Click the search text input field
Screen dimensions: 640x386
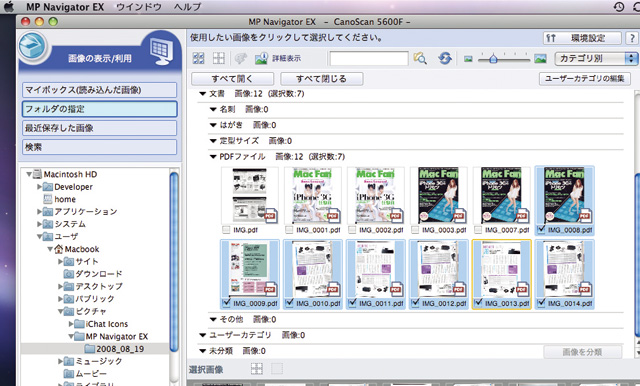pyautogui.click(x=369, y=58)
